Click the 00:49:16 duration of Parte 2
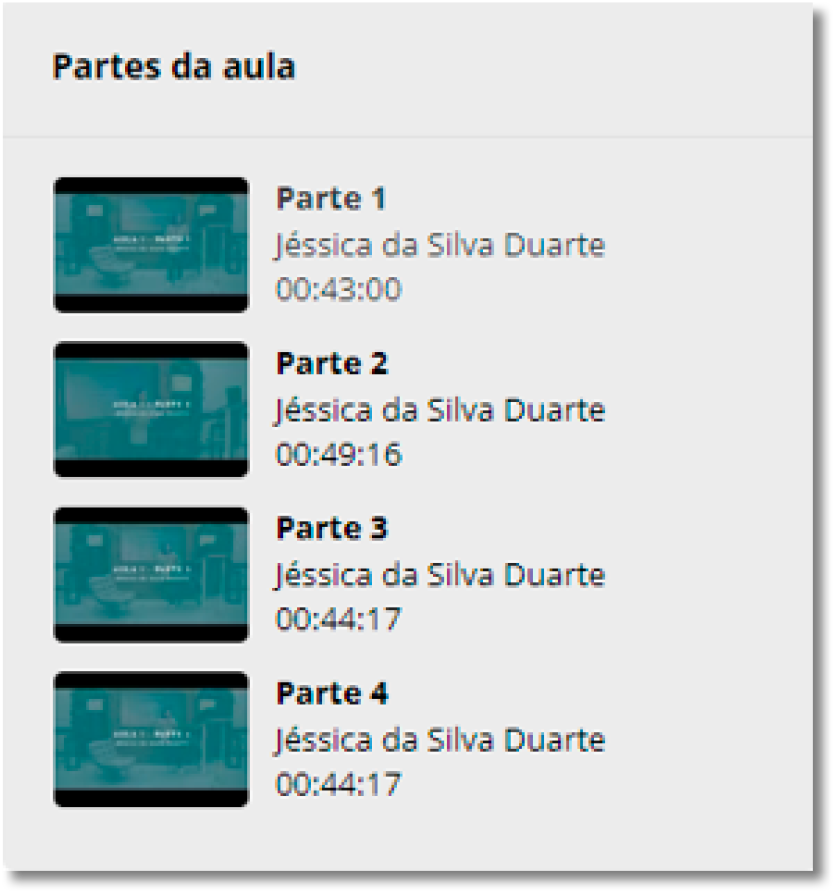 pos(339,454)
